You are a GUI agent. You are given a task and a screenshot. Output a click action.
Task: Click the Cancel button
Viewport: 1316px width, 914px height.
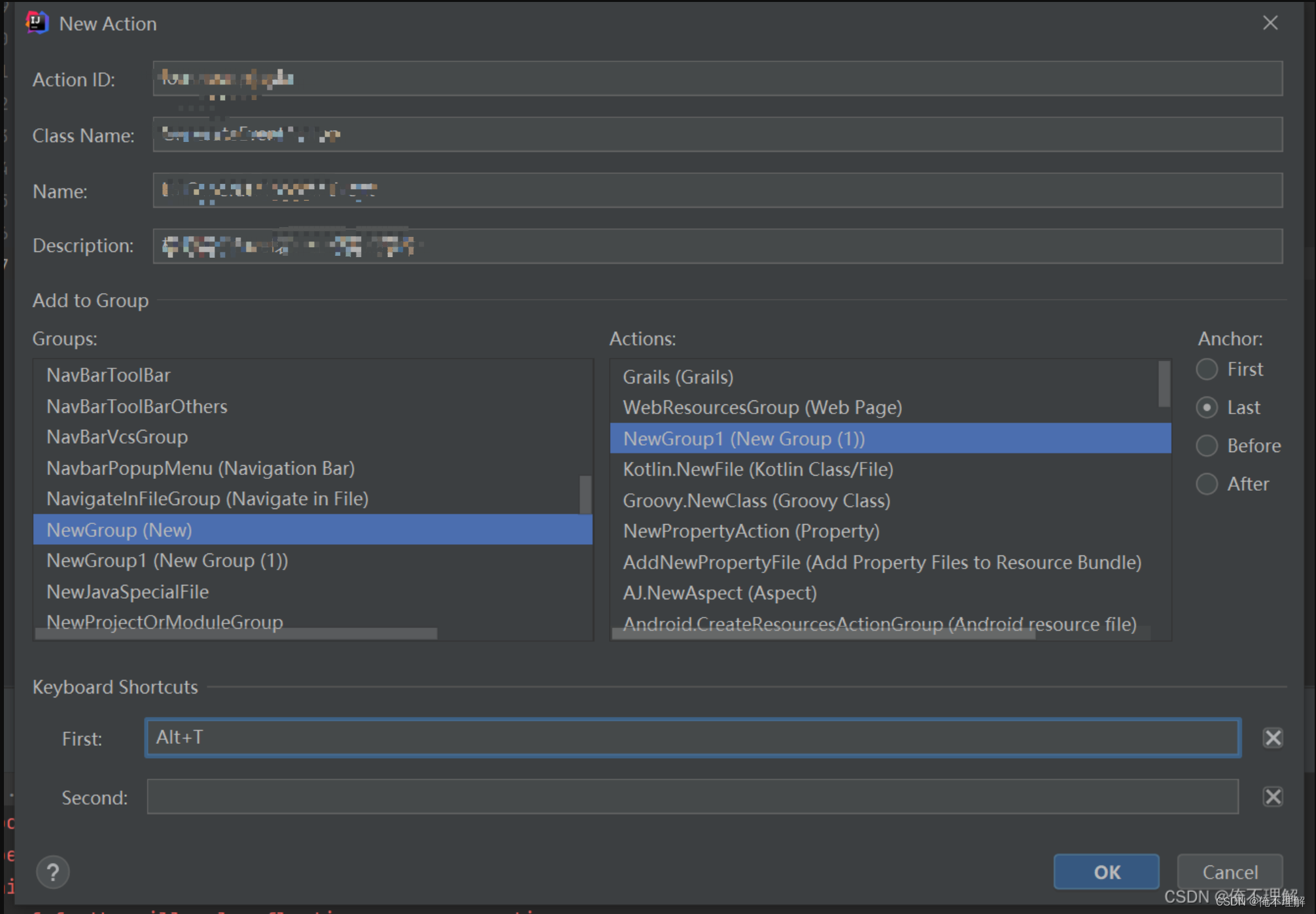pos(1230,871)
